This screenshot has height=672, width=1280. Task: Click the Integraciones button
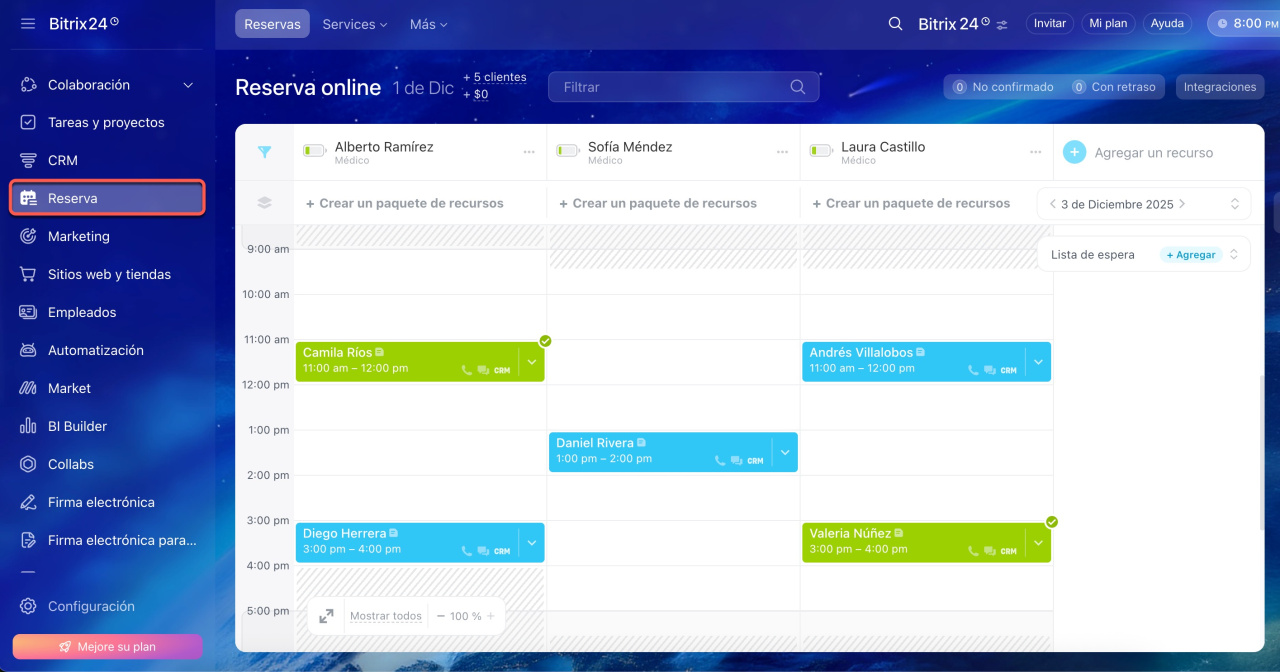(x=1219, y=87)
